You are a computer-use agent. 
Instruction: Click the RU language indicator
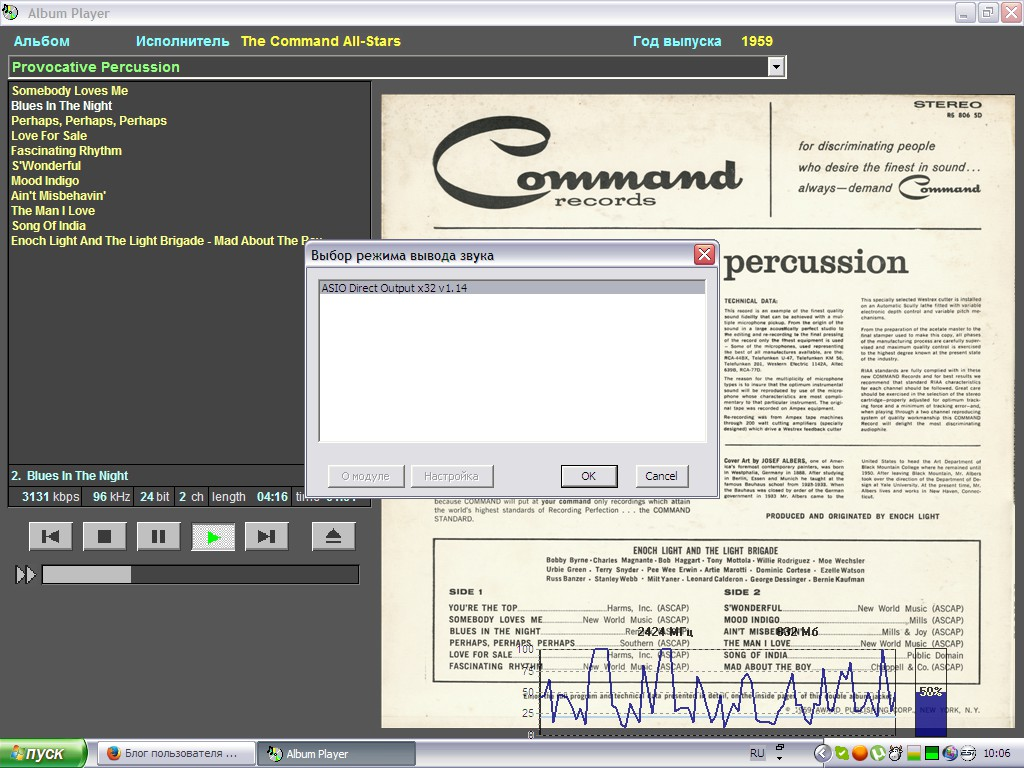757,754
